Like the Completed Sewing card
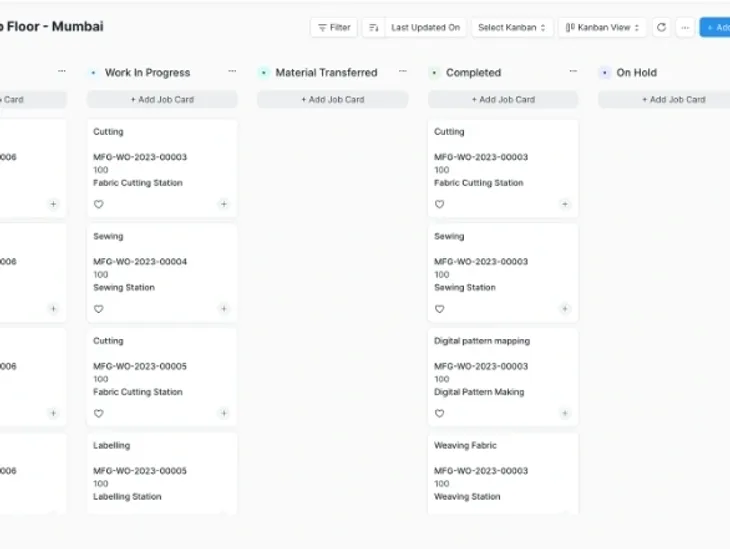The height and width of the screenshot is (549, 730). (439, 309)
